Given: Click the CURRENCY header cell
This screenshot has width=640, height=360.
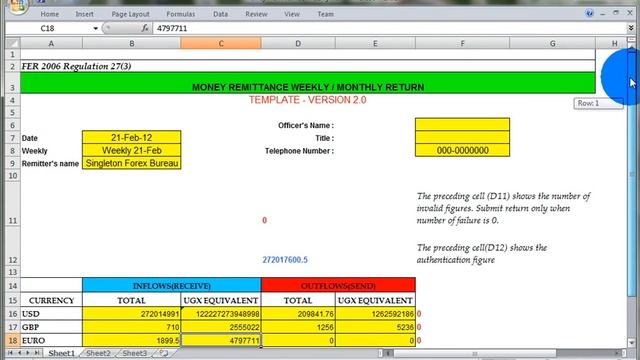Looking at the screenshot, I should click(51, 300).
